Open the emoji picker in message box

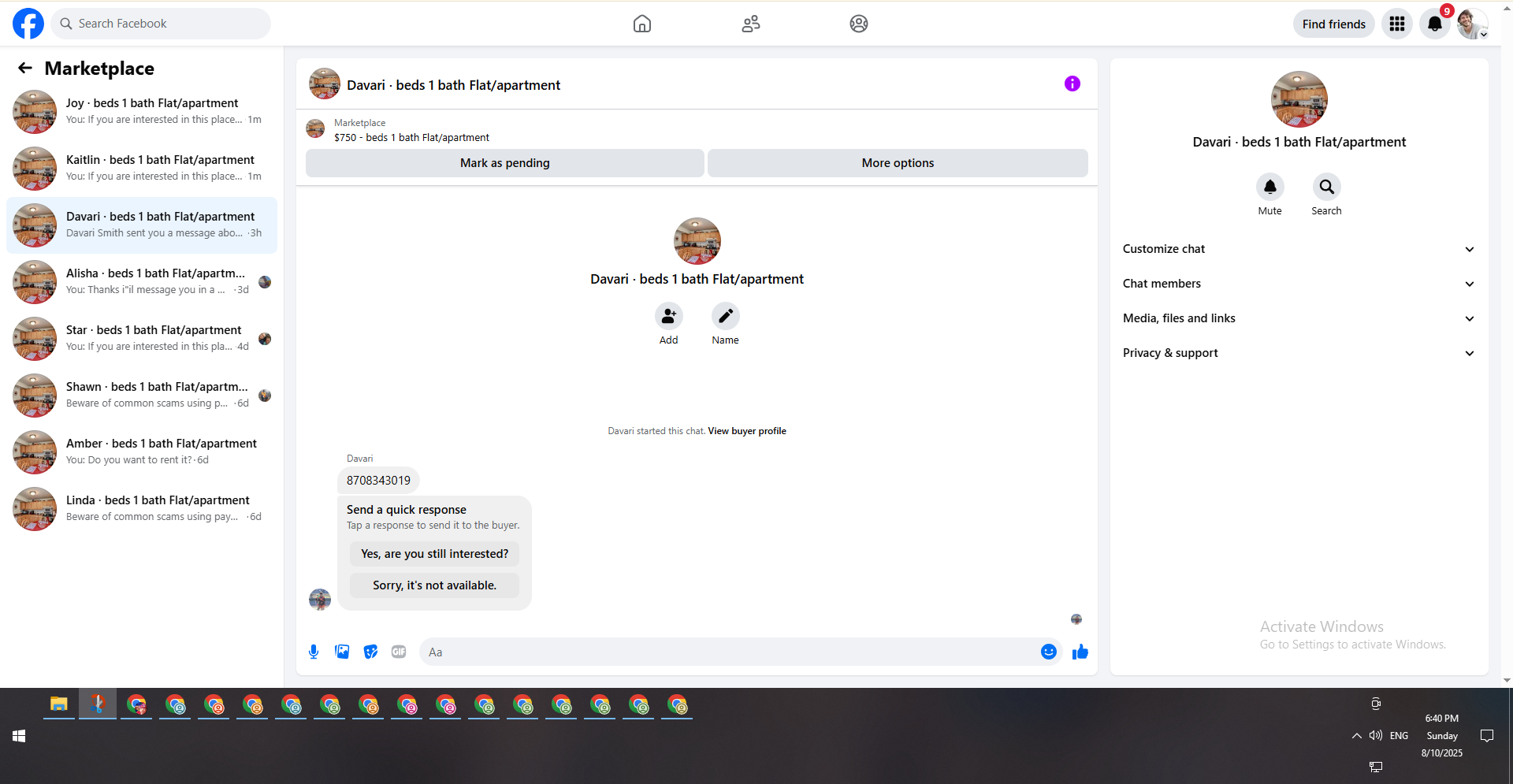pos(1049,652)
